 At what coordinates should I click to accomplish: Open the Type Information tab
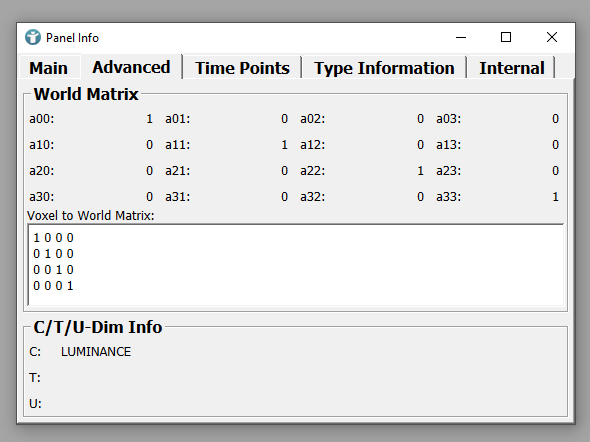tap(384, 68)
